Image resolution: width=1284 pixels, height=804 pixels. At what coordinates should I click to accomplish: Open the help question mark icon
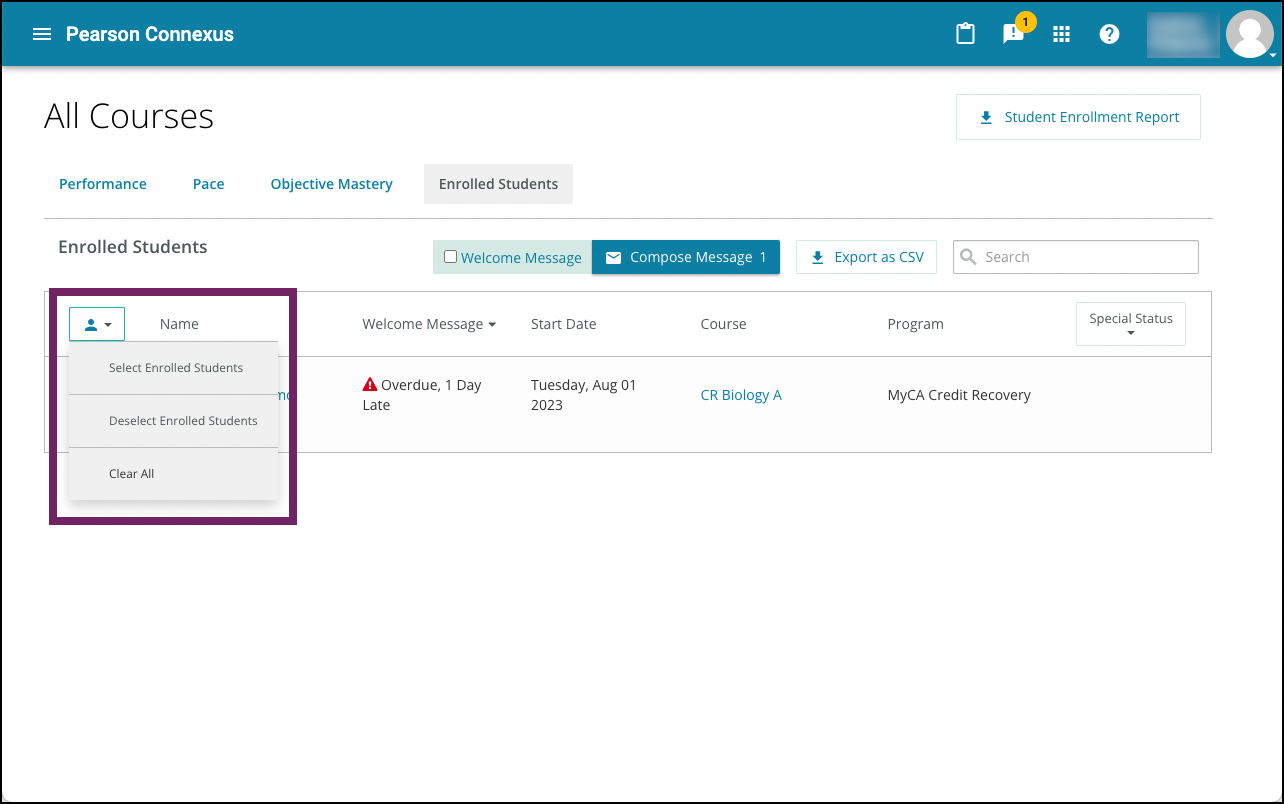[1109, 34]
